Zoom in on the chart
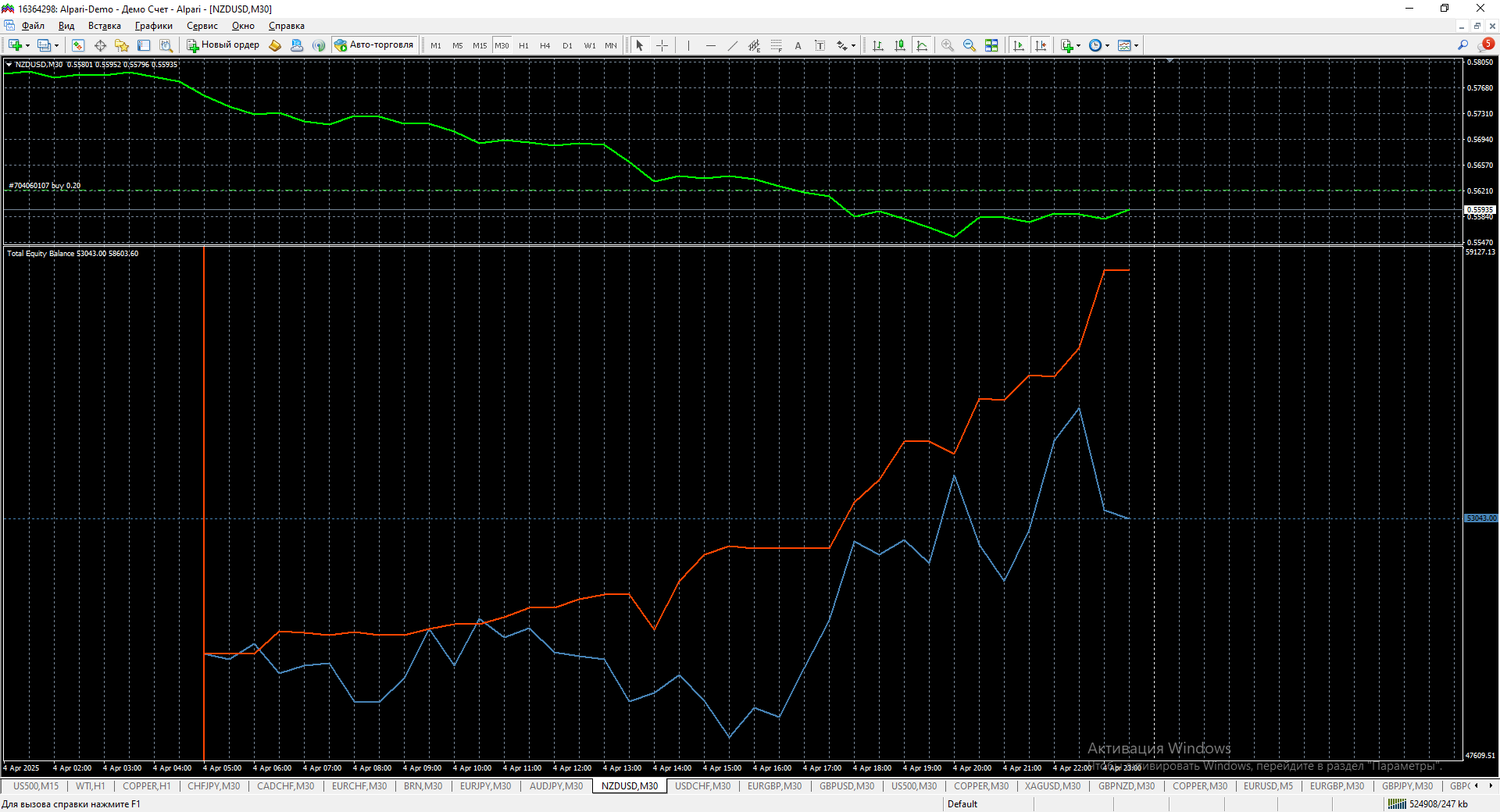 click(x=948, y=45)
